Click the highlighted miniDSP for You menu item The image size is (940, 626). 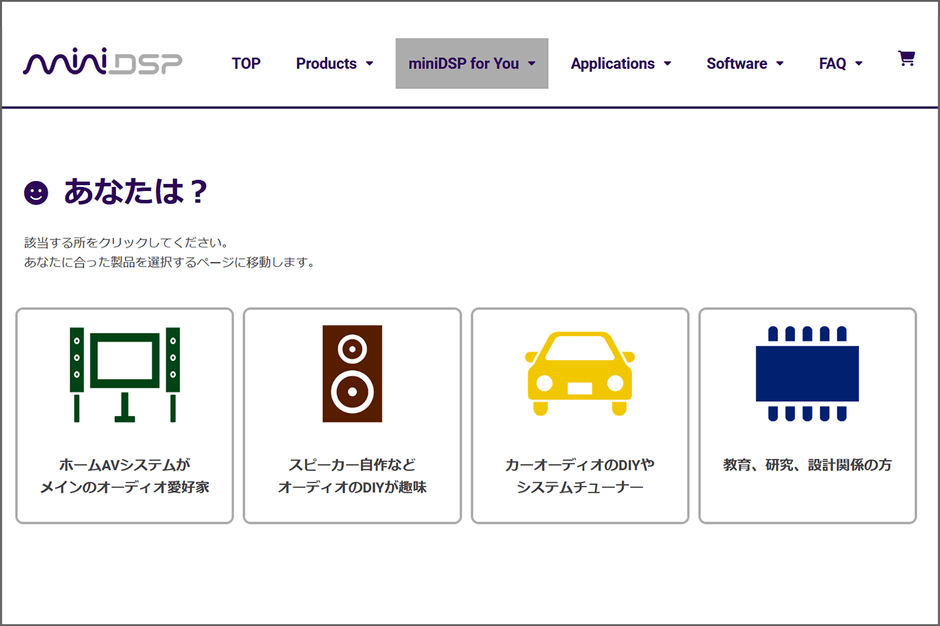[x=471, y=62]
